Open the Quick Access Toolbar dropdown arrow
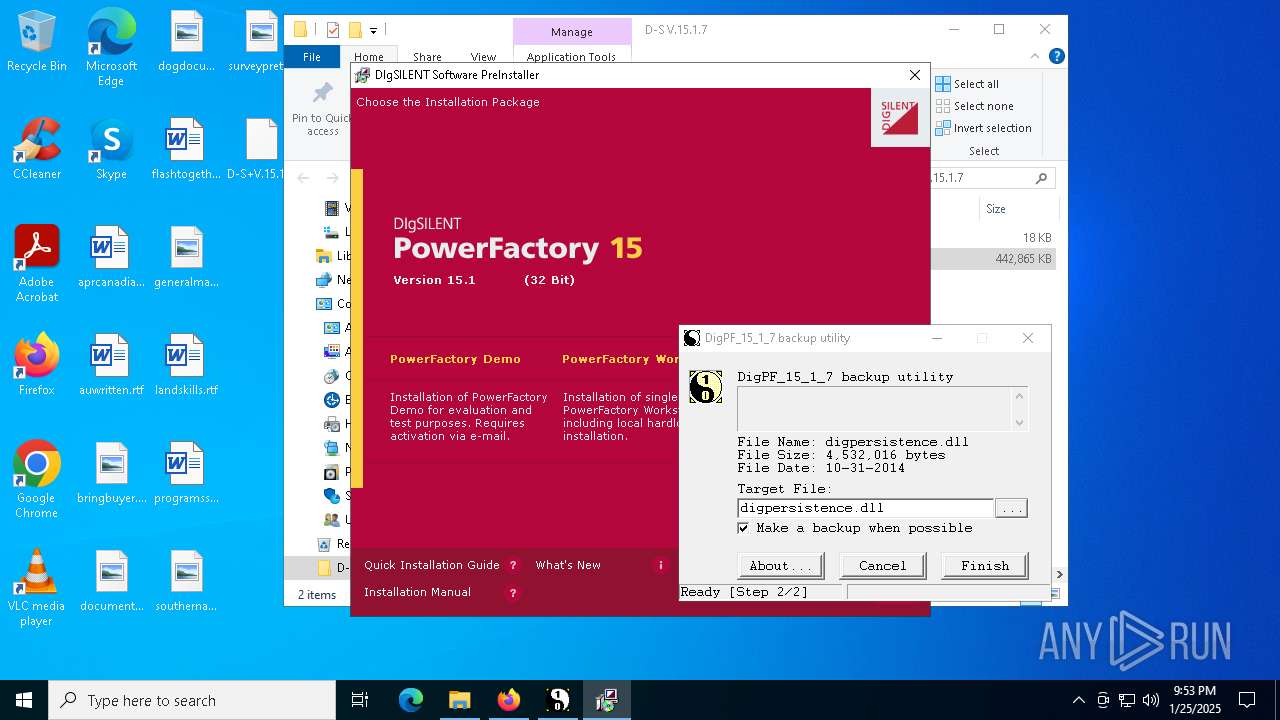The width and height of the screenshot is (1280, 720). [374, 30]
